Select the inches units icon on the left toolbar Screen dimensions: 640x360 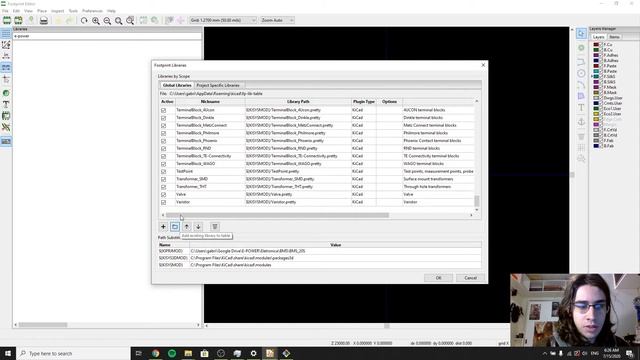pos(6,56)
